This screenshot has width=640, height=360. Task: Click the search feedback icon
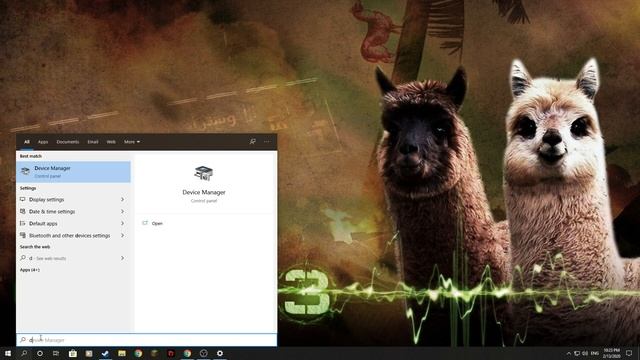pyautogui.click(x=252, y=142)
